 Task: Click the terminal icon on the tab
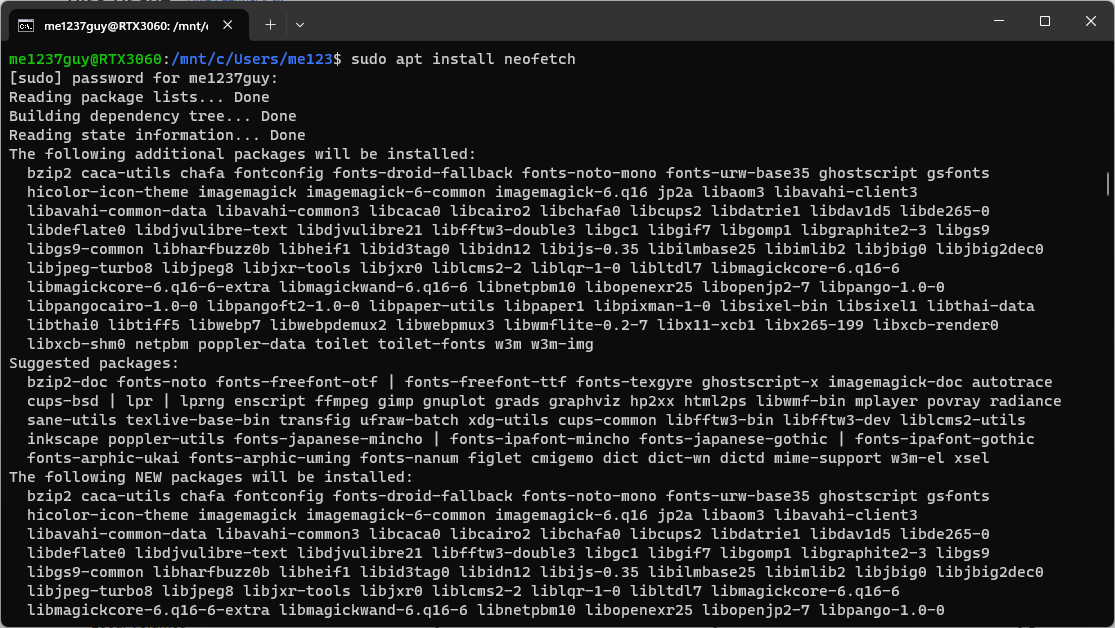pos(26,26)
